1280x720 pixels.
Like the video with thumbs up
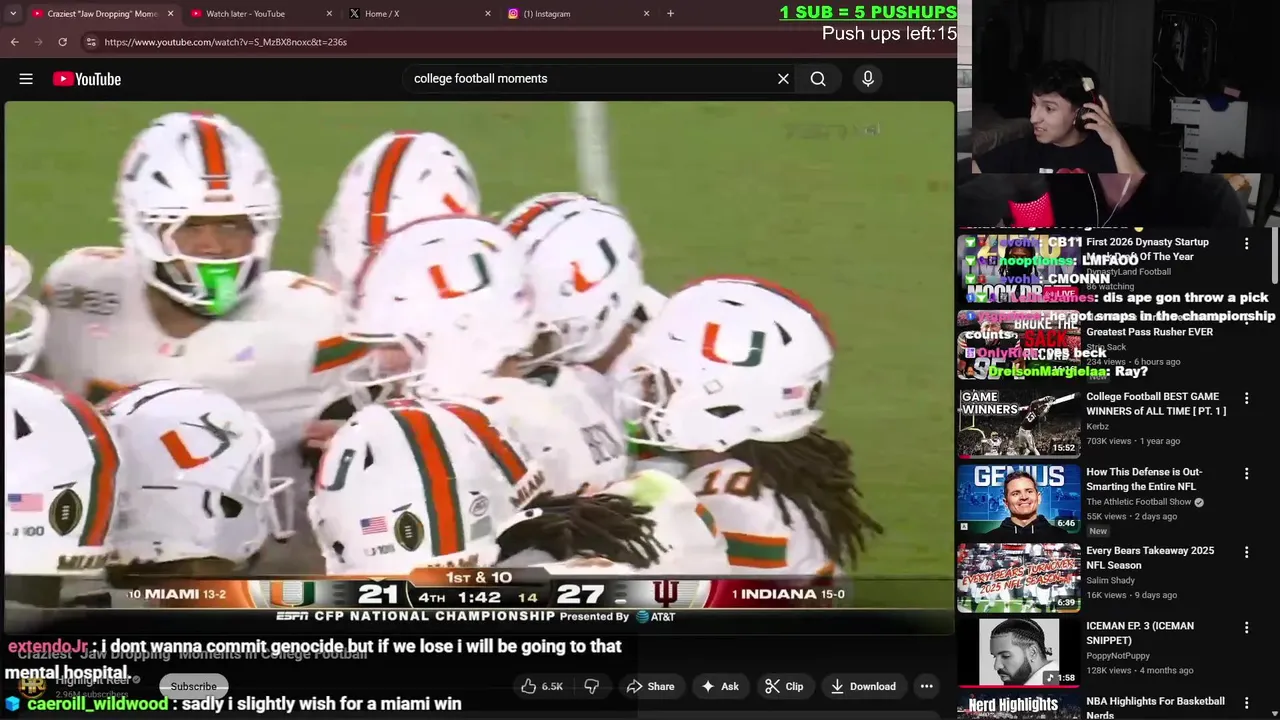point(541,686)
